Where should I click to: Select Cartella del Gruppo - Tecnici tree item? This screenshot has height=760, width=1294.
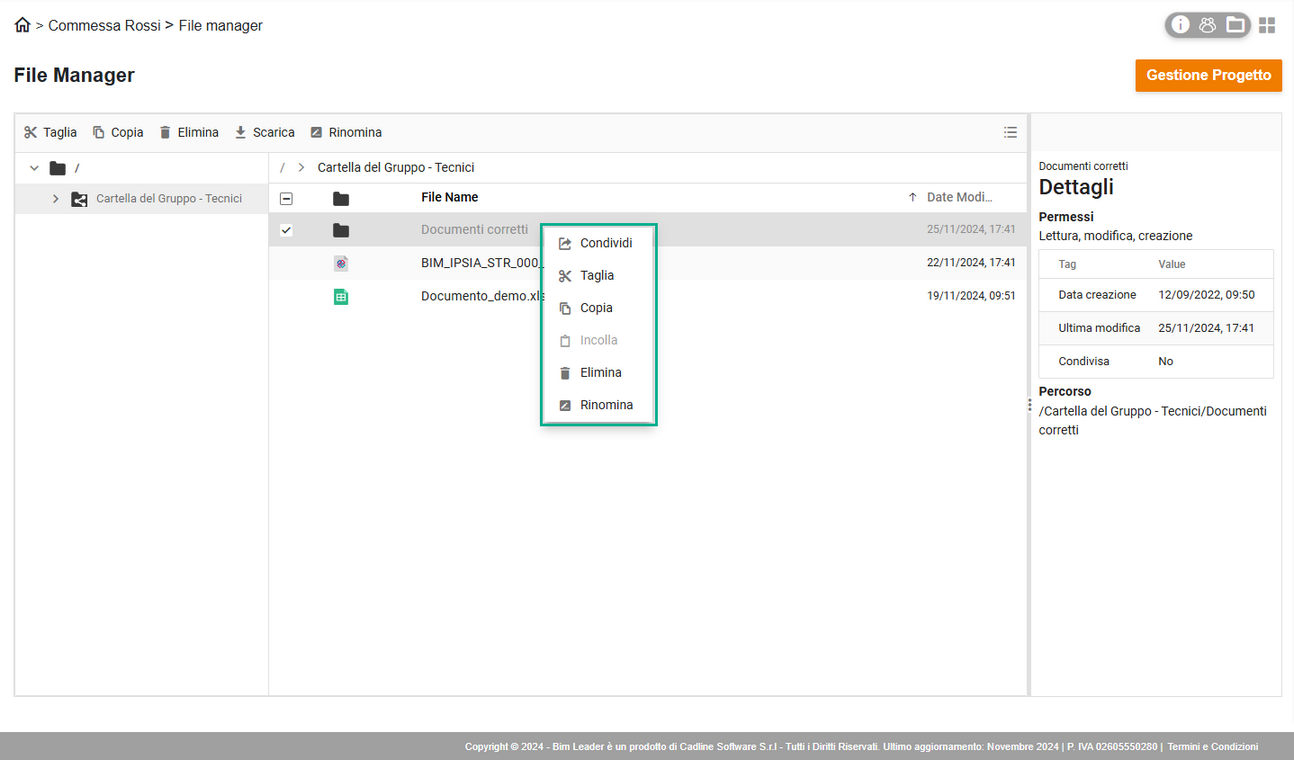pyautogui.click(x=142, y=199)
